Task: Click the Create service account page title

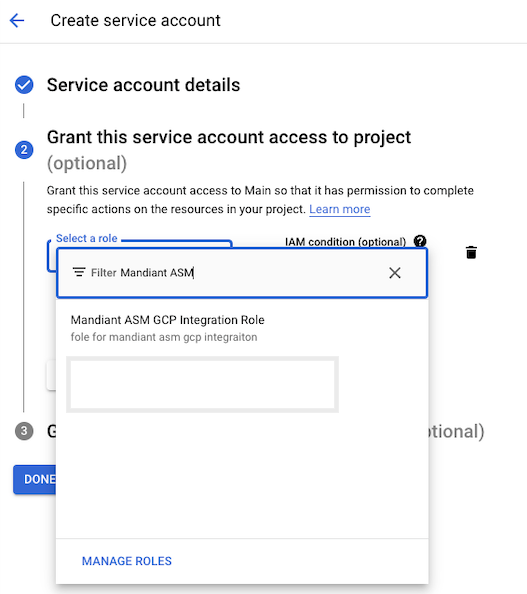Action: (135, 20)
